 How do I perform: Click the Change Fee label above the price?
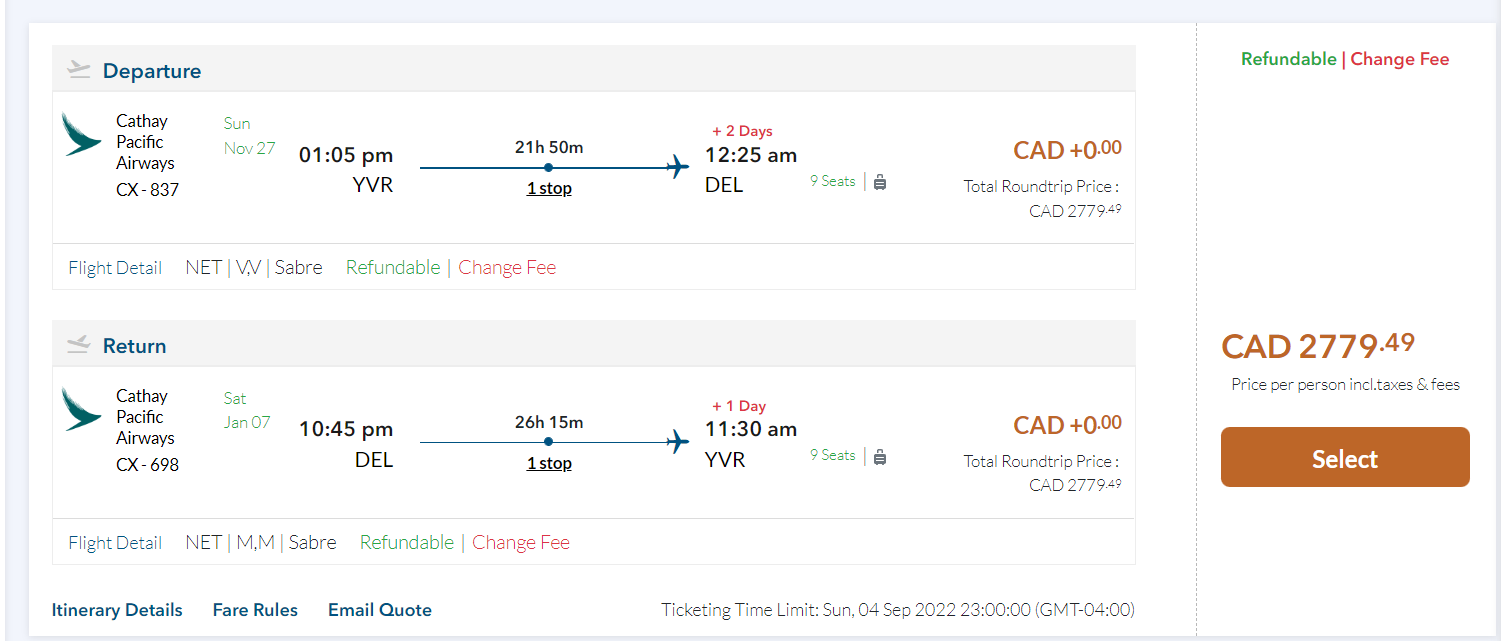[x=1399, y=59]
